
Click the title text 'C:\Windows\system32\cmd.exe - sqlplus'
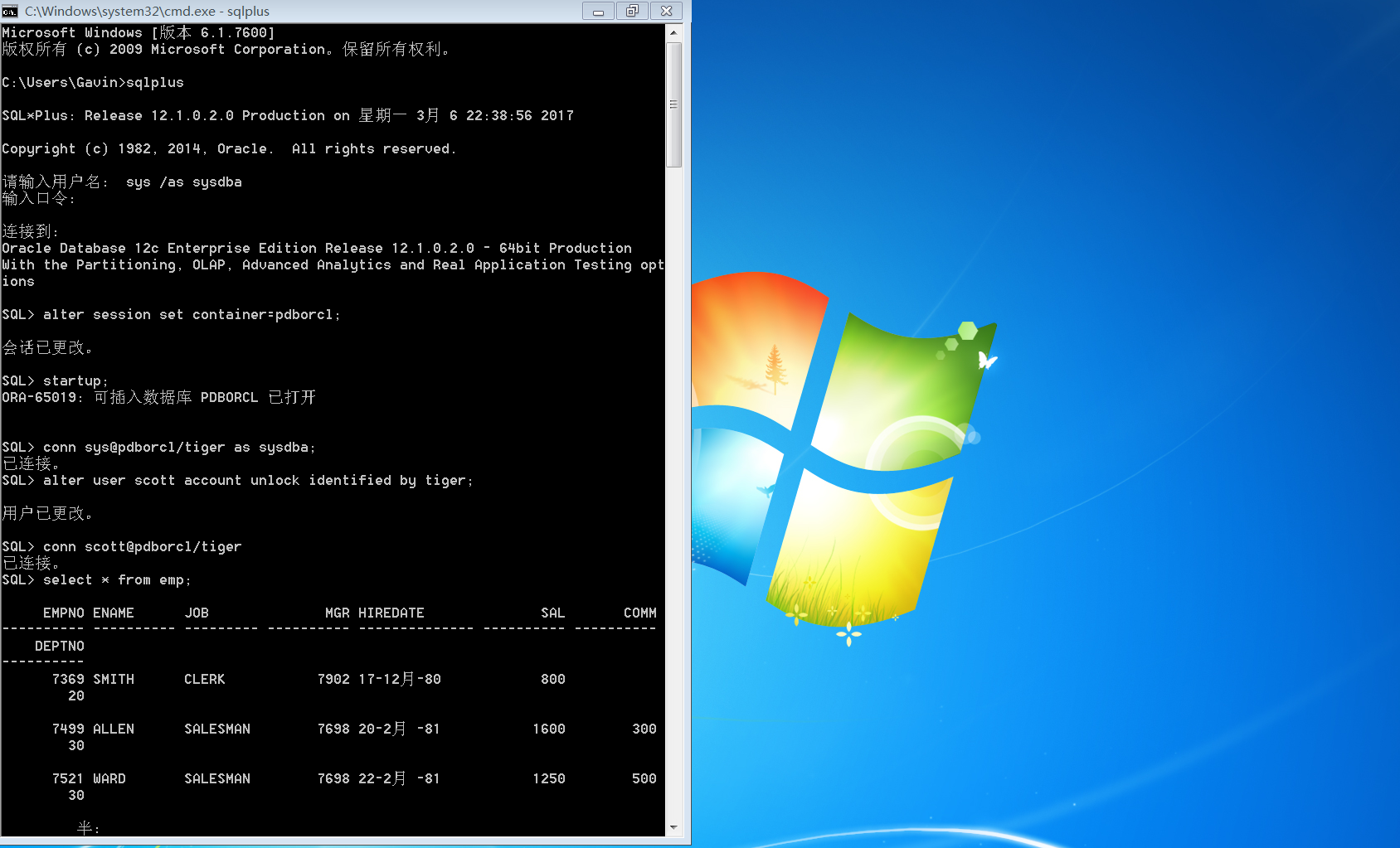[147, 11]
